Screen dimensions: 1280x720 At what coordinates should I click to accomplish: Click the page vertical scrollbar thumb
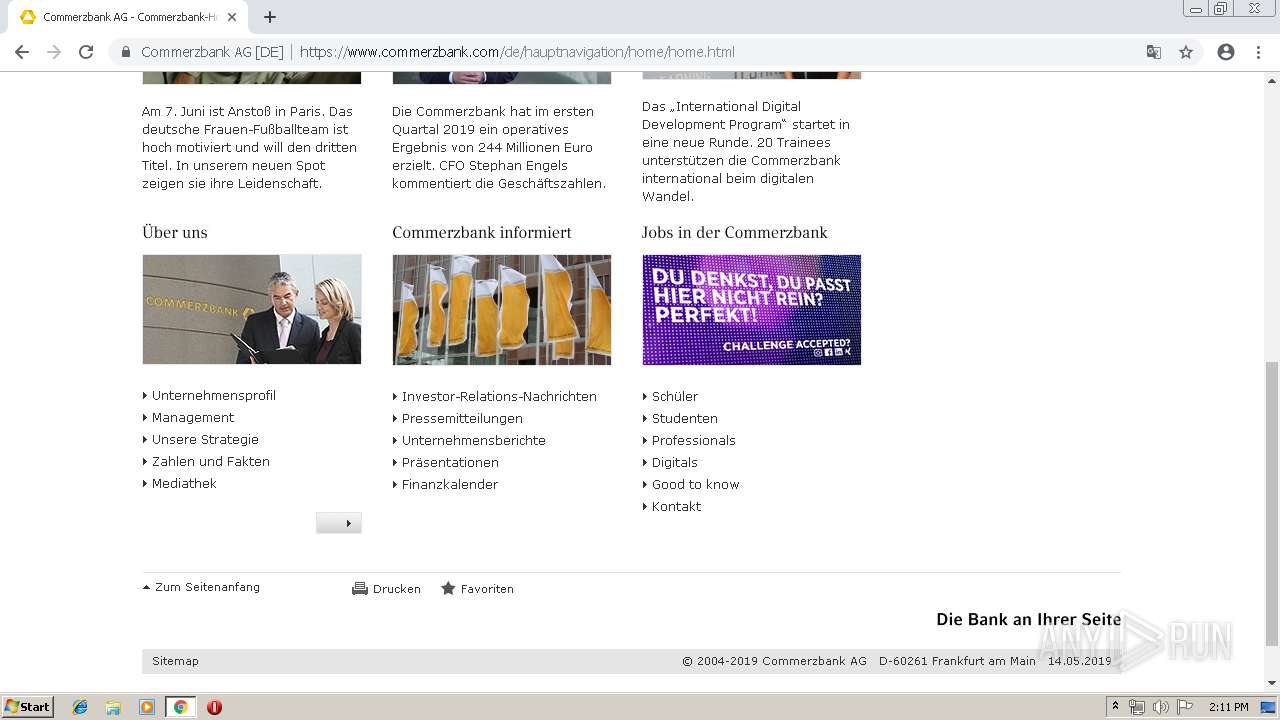(1272, 503)
